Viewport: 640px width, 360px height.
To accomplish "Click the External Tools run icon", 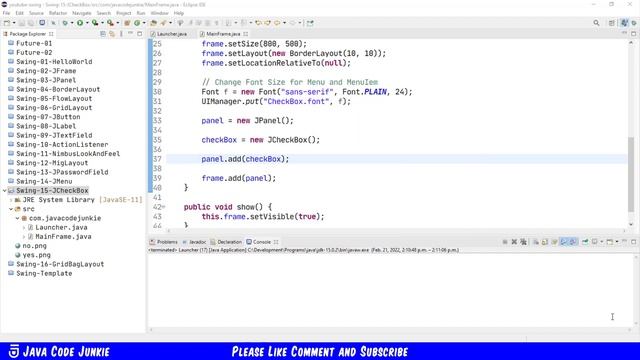I will click(110, 23).
